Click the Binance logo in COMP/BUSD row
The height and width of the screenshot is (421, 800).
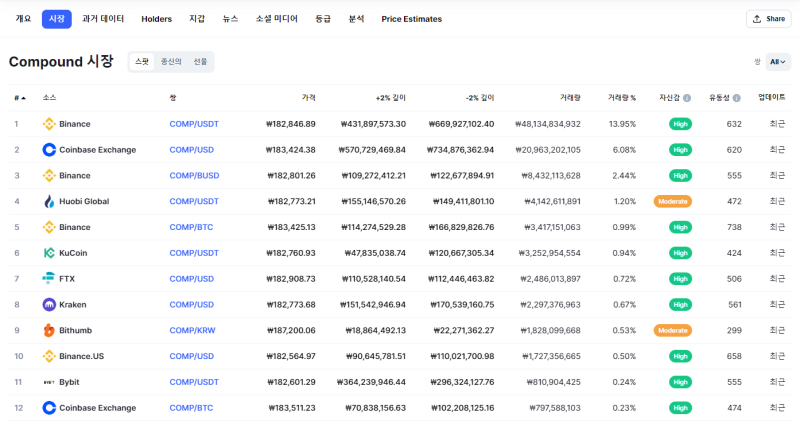[x=49, y=176]
